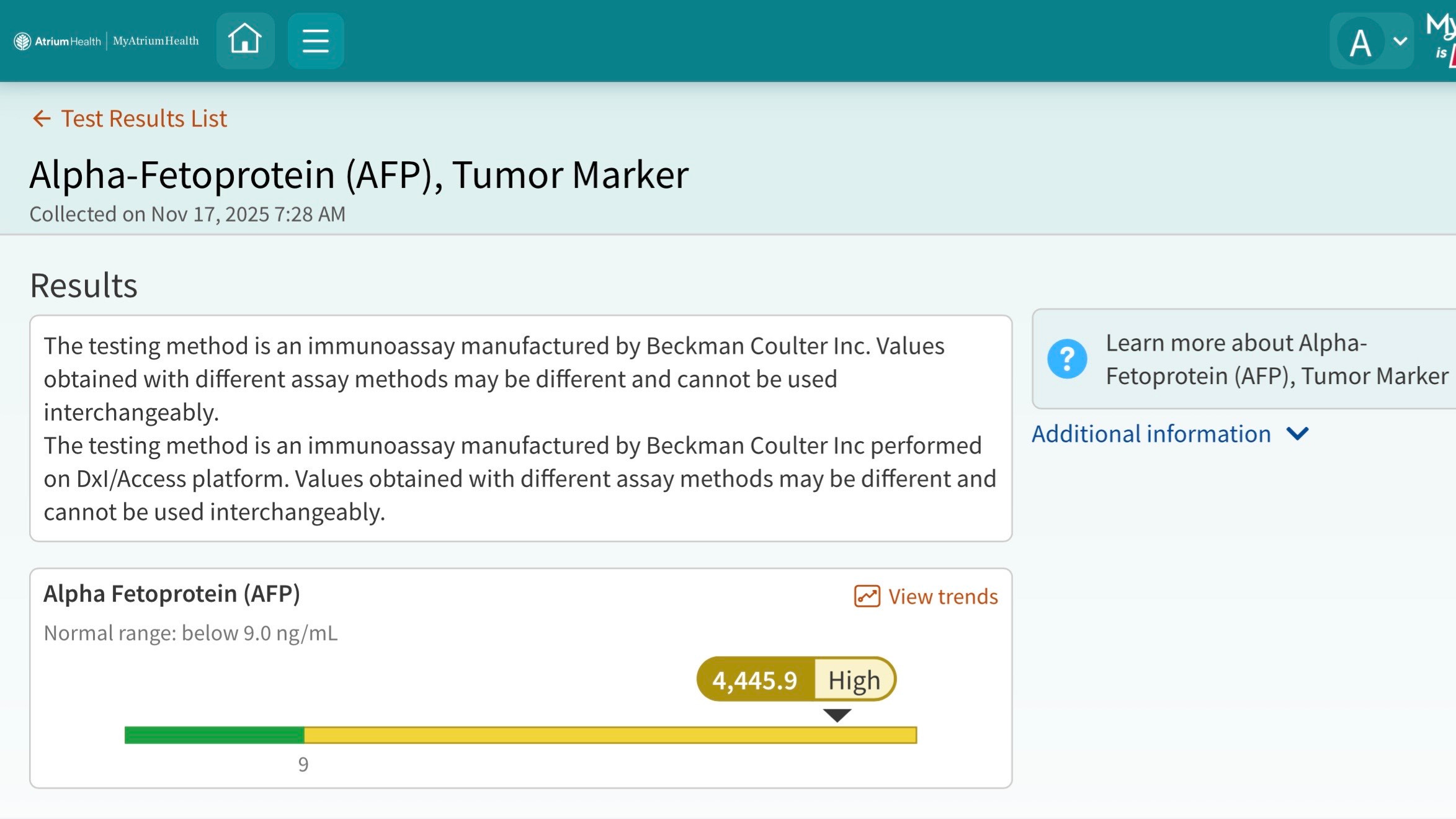Screen dimensions: 1456x819
Task: Go to the home page icon
Action: coord(245,40)
